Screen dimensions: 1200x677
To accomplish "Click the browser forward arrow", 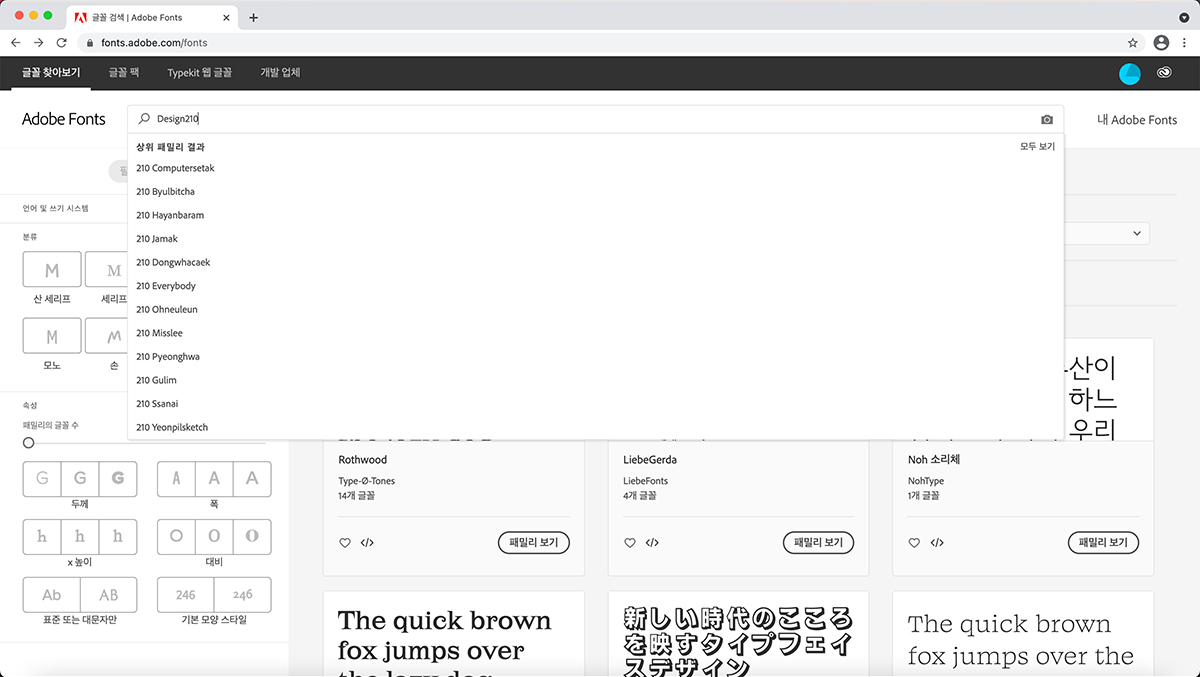I will [38, 43].
